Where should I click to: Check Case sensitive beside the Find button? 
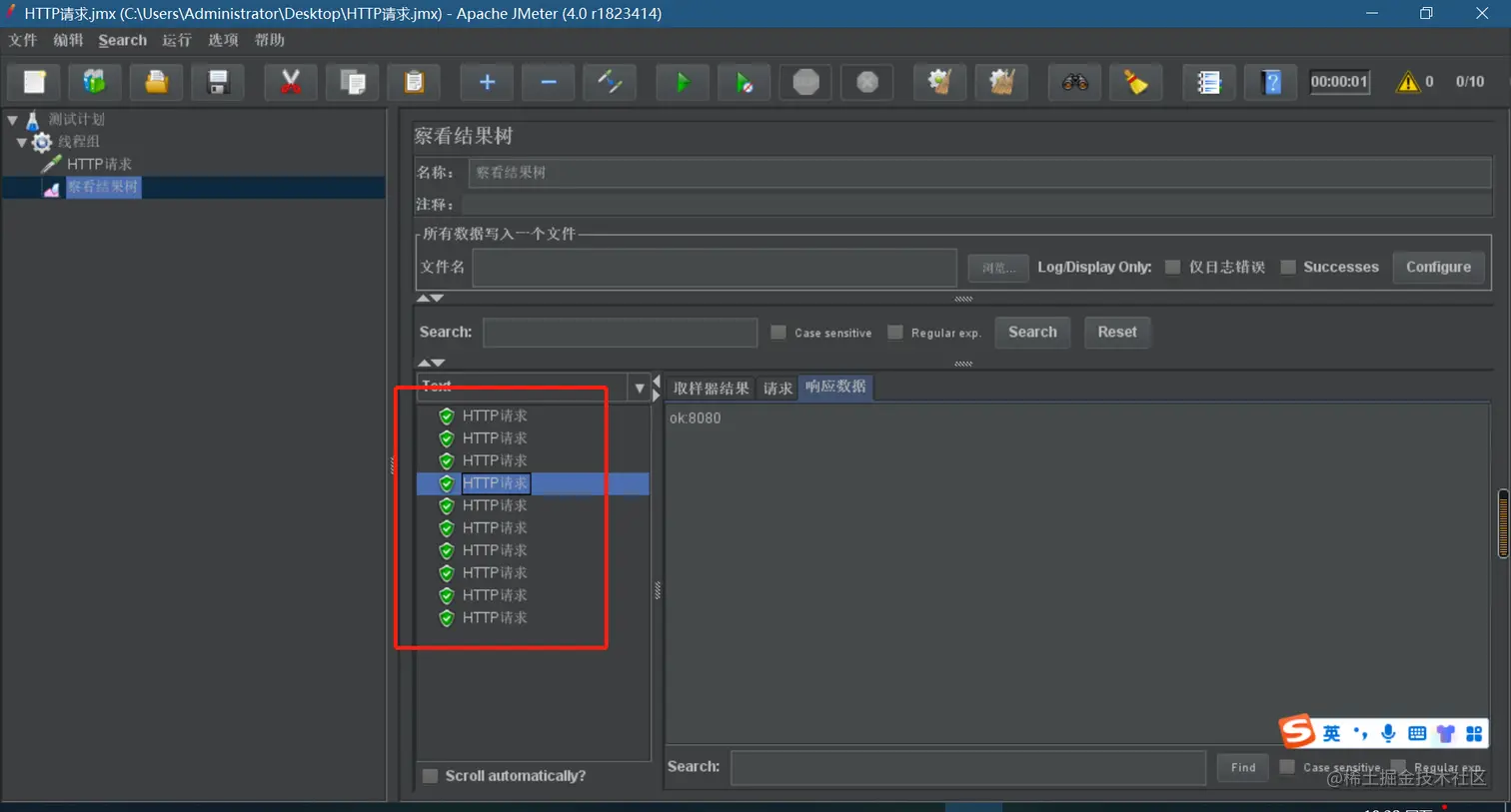[x=1287, y=767]
